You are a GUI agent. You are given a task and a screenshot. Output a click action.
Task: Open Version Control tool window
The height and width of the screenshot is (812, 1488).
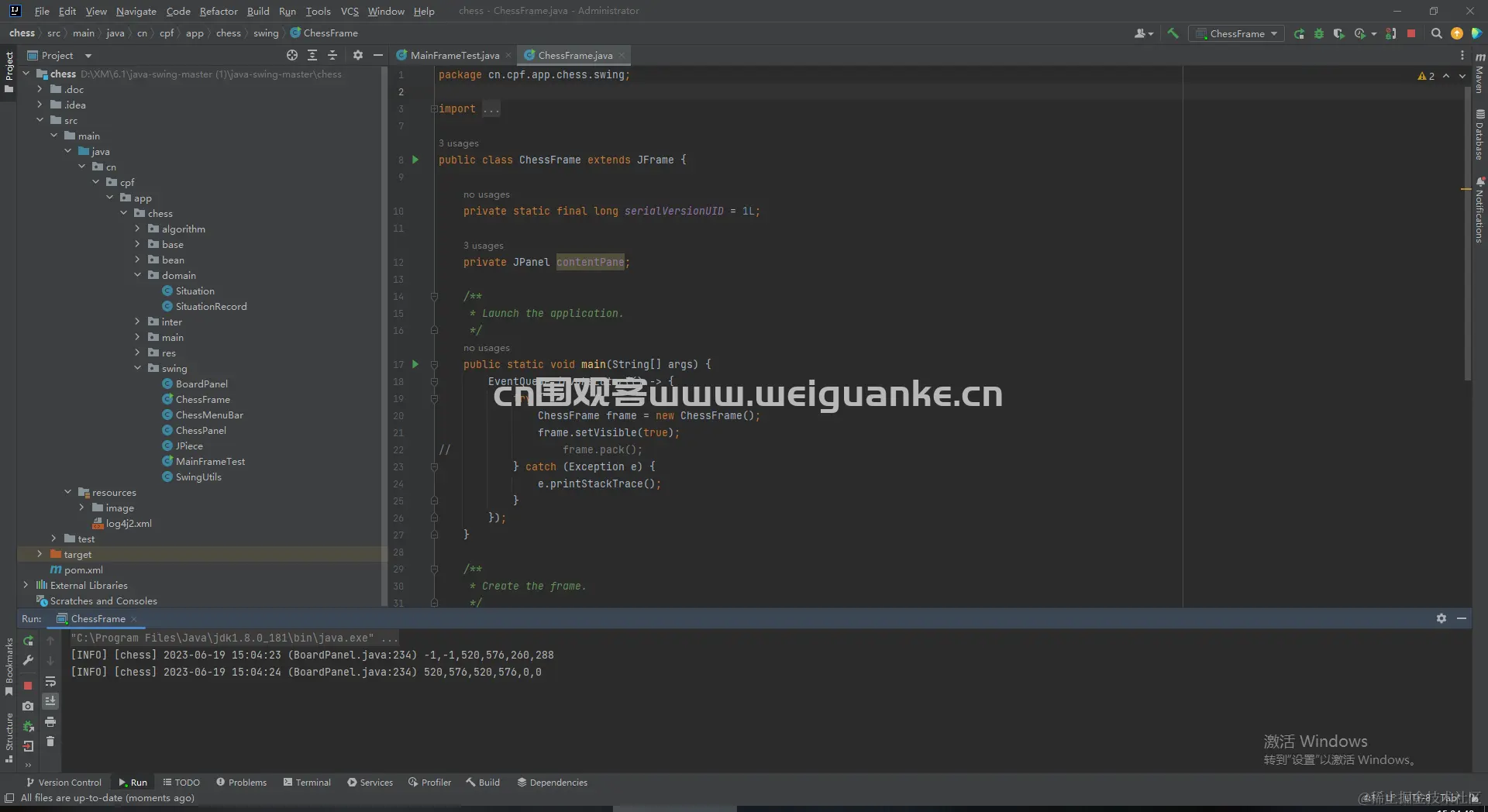pos(64,783)
